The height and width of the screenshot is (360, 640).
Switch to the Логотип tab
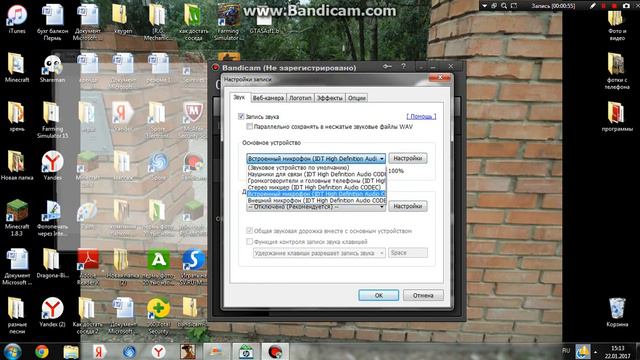pos(300,98)
